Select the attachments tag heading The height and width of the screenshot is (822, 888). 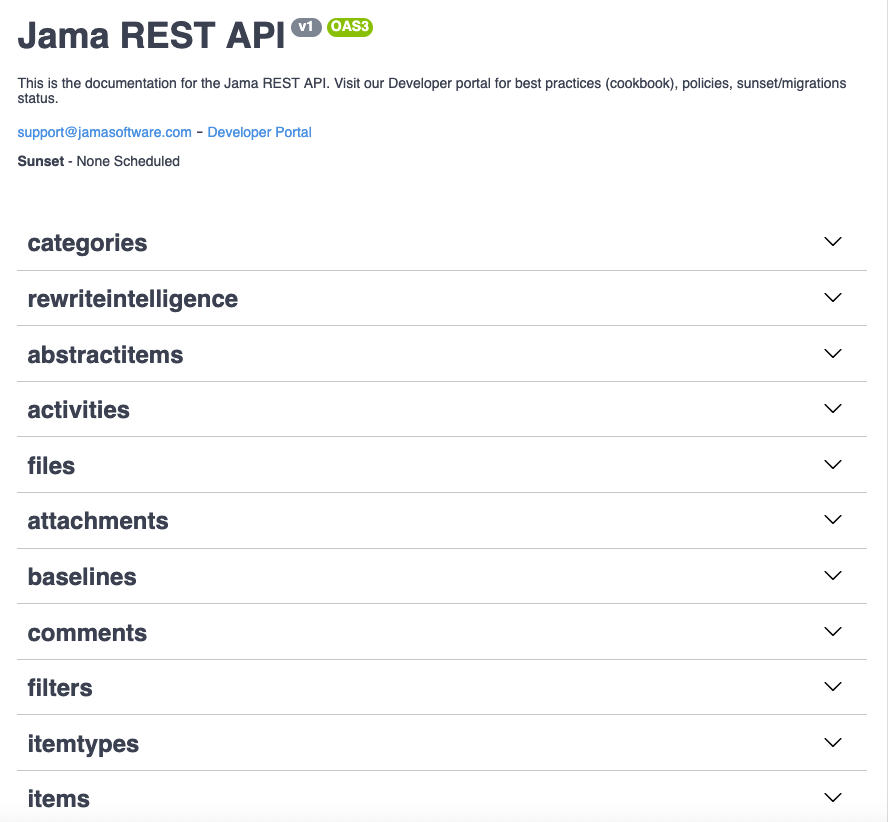98,521
